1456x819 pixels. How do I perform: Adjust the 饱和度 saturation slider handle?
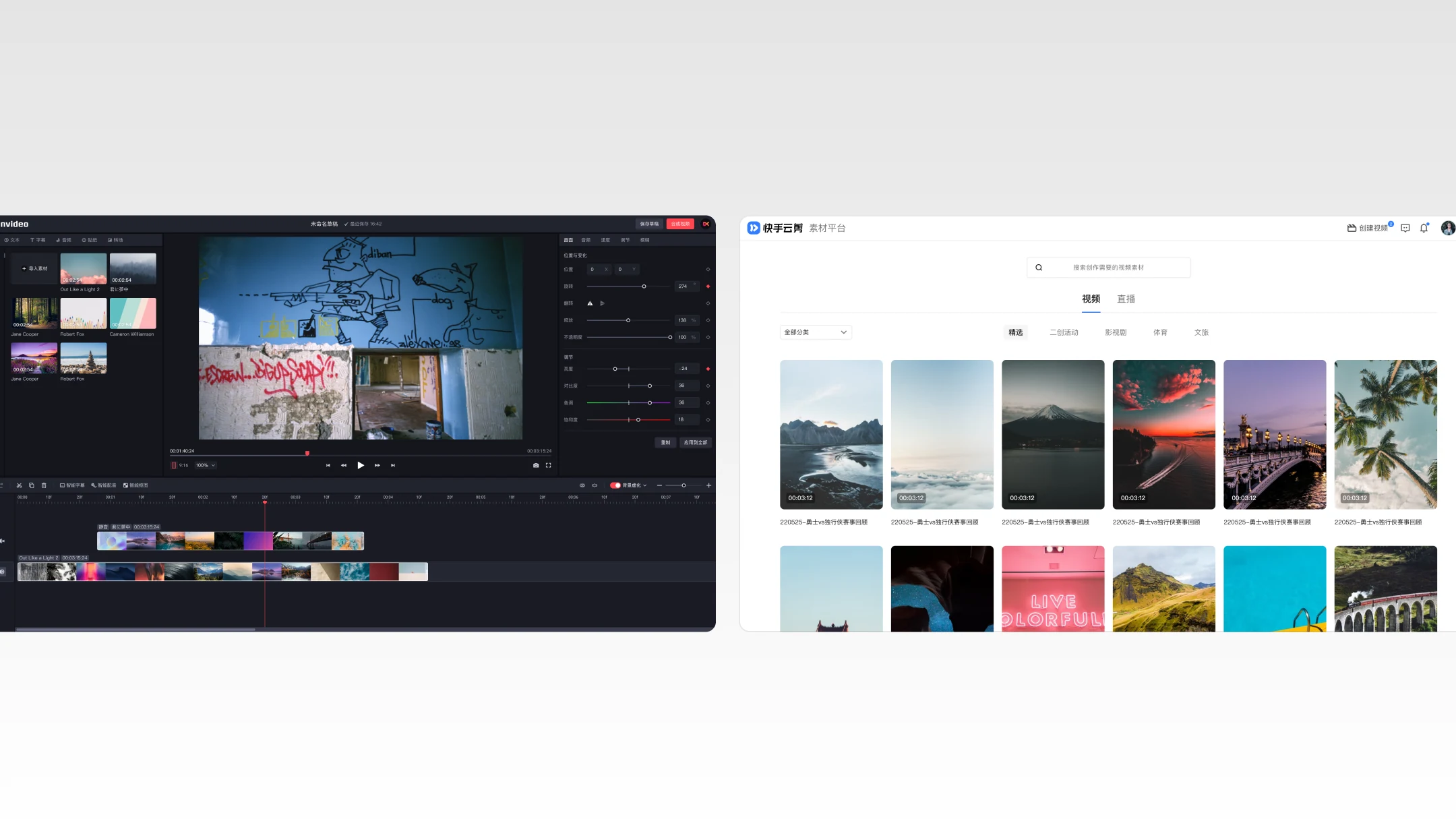[x=638, y=419]
